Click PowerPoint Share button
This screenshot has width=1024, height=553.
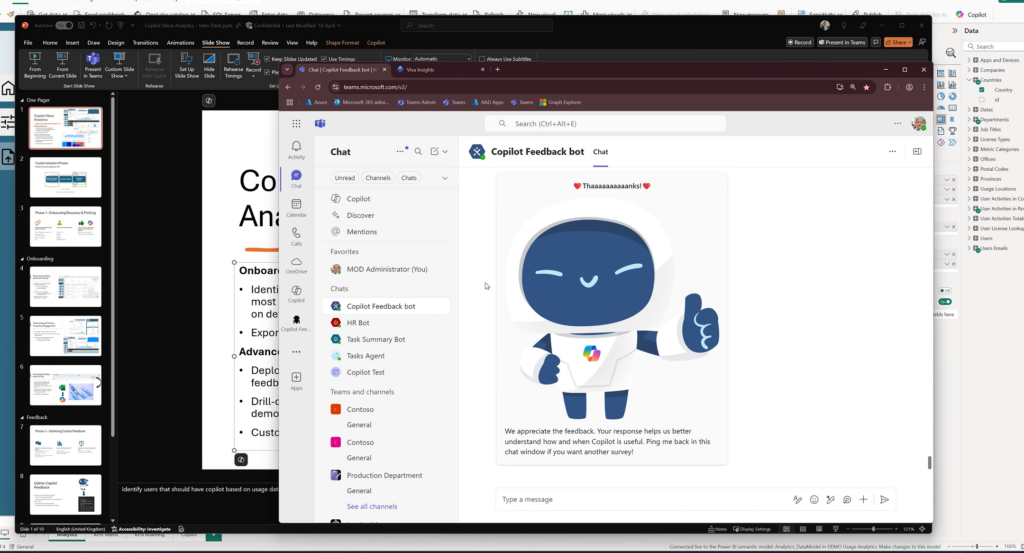coord(898,42)
